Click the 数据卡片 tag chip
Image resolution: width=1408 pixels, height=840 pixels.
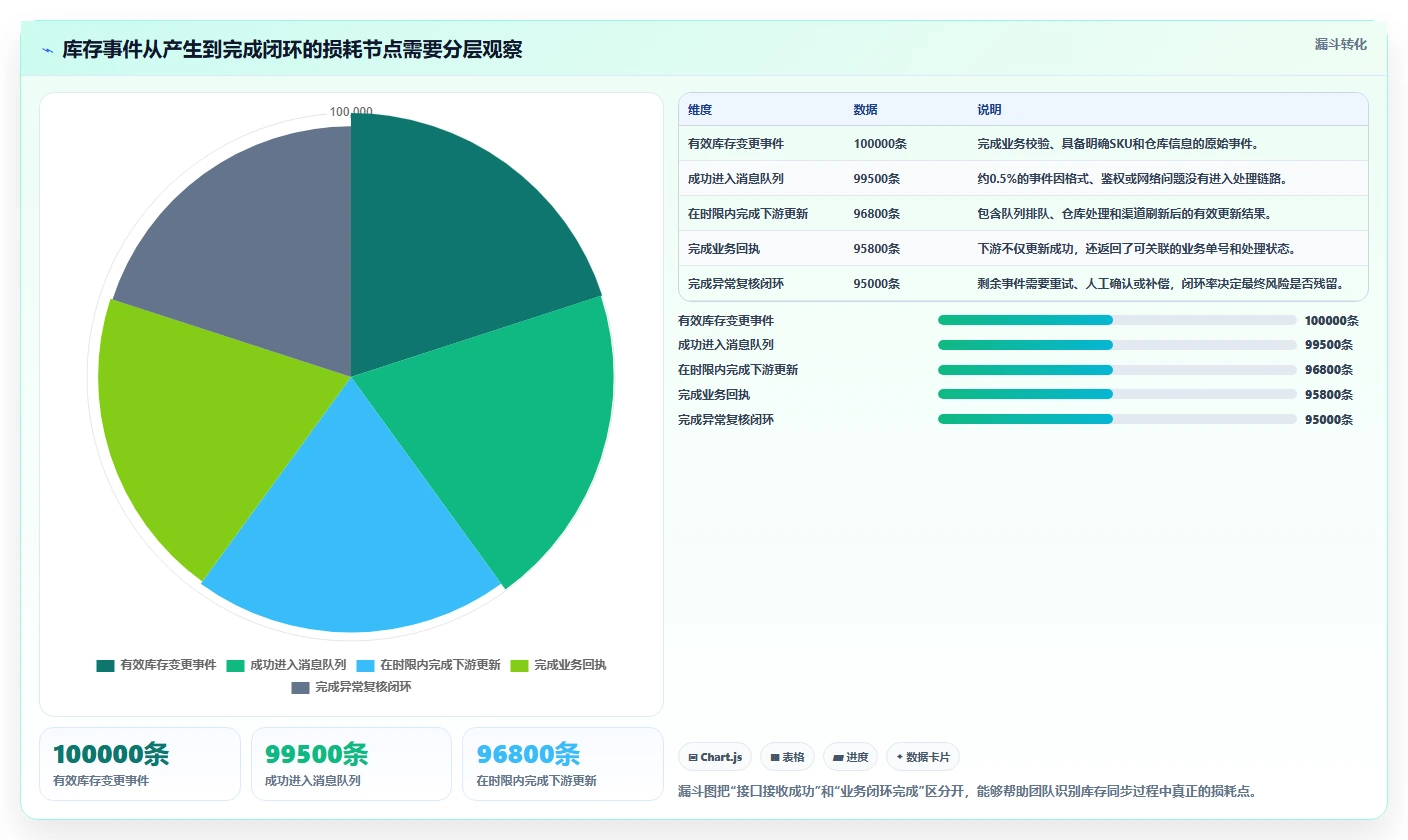tap(923, 757)
